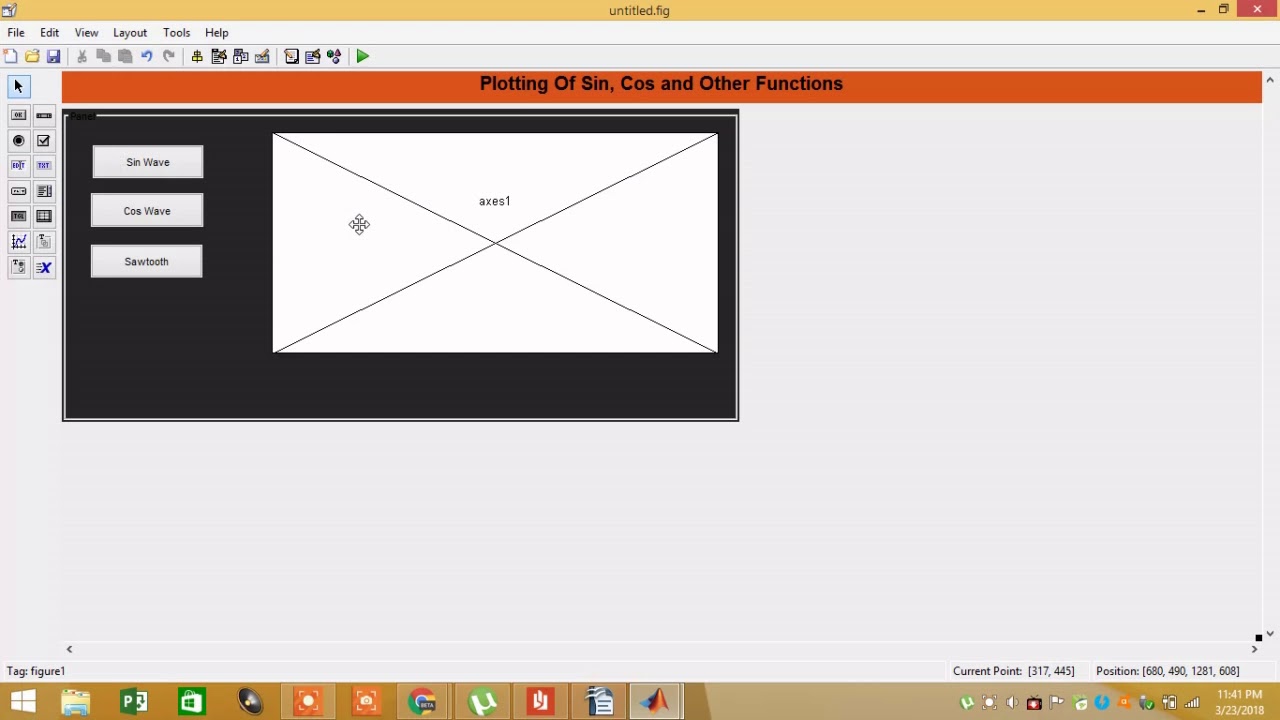Open the Property Inspector
Viewport: 1280px width, 720px height.
pos(313,57)
